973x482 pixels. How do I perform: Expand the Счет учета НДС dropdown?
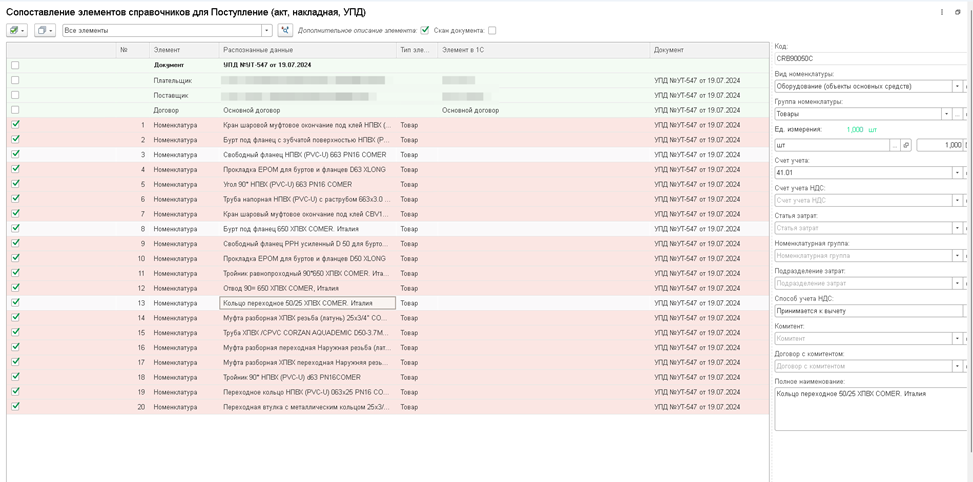coord(957,200)
